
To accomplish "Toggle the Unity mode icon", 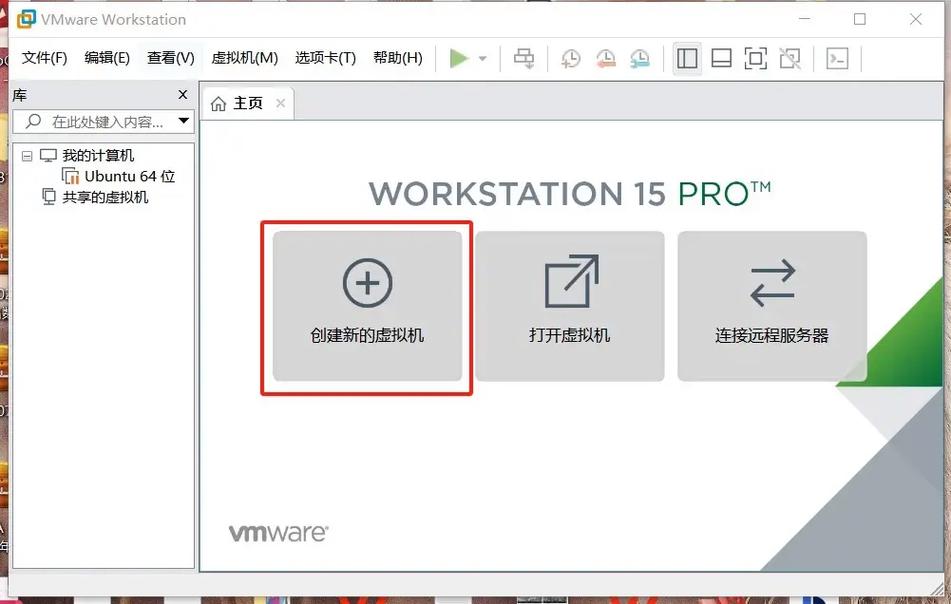I will [x=790, y=59].
